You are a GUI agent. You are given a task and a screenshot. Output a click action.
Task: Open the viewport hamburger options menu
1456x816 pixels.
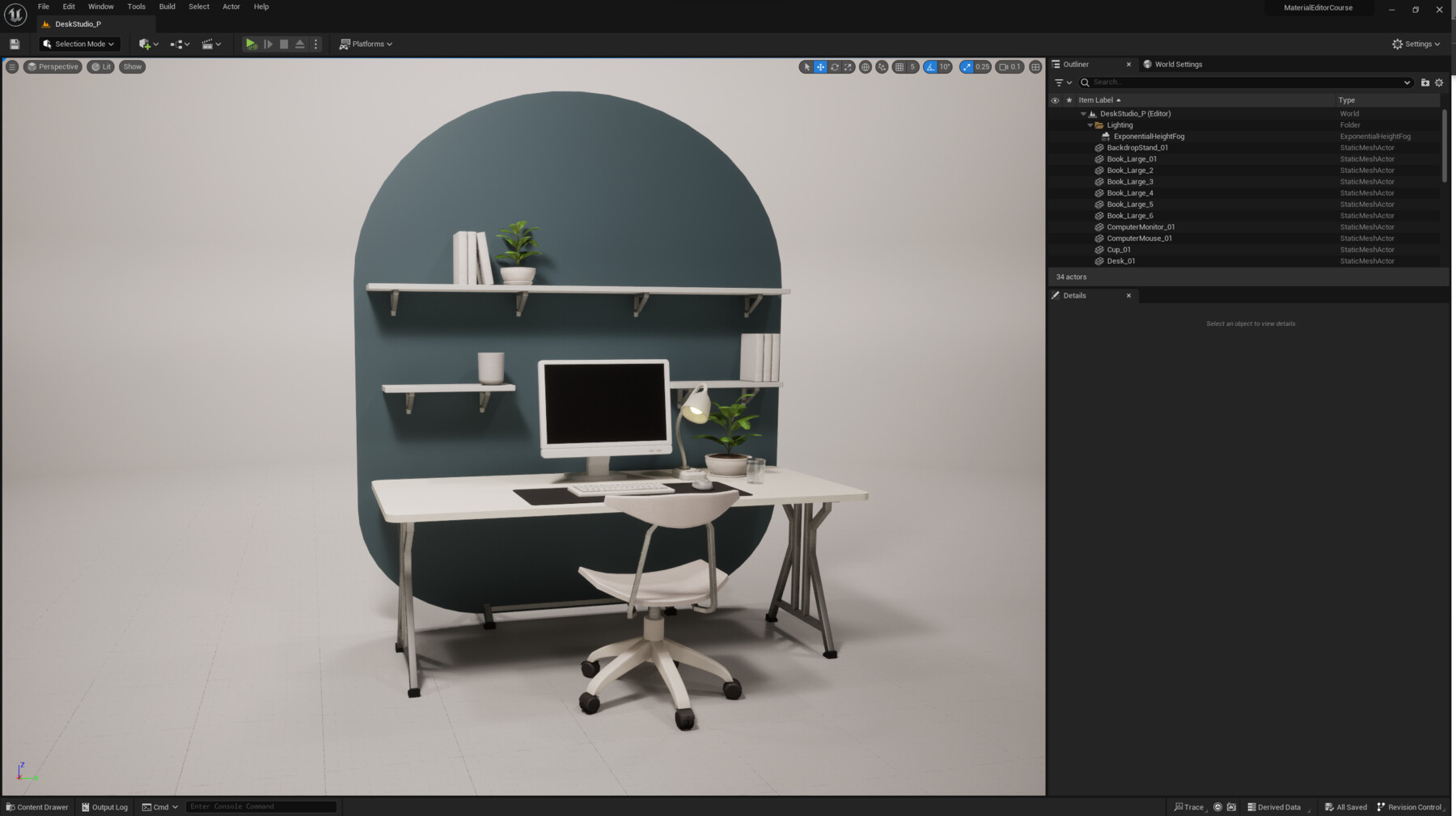click(12, 67)
